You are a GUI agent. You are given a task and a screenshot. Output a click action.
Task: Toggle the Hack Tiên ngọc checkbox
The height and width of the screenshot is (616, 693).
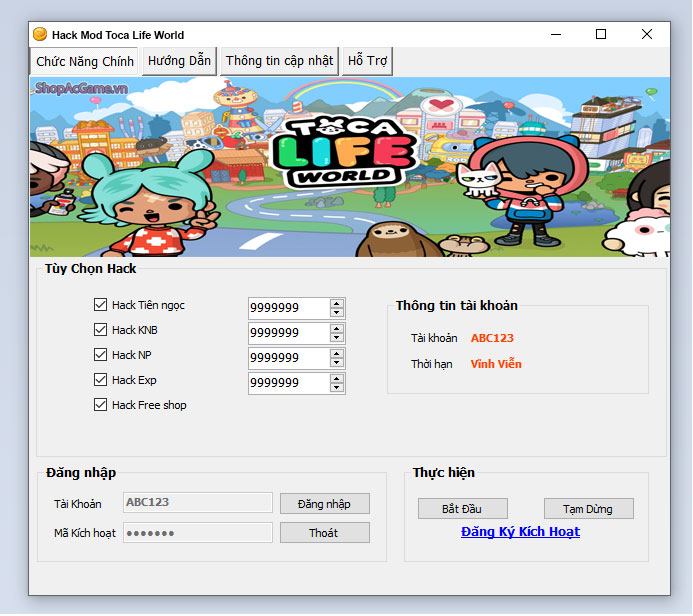[100, 305]
